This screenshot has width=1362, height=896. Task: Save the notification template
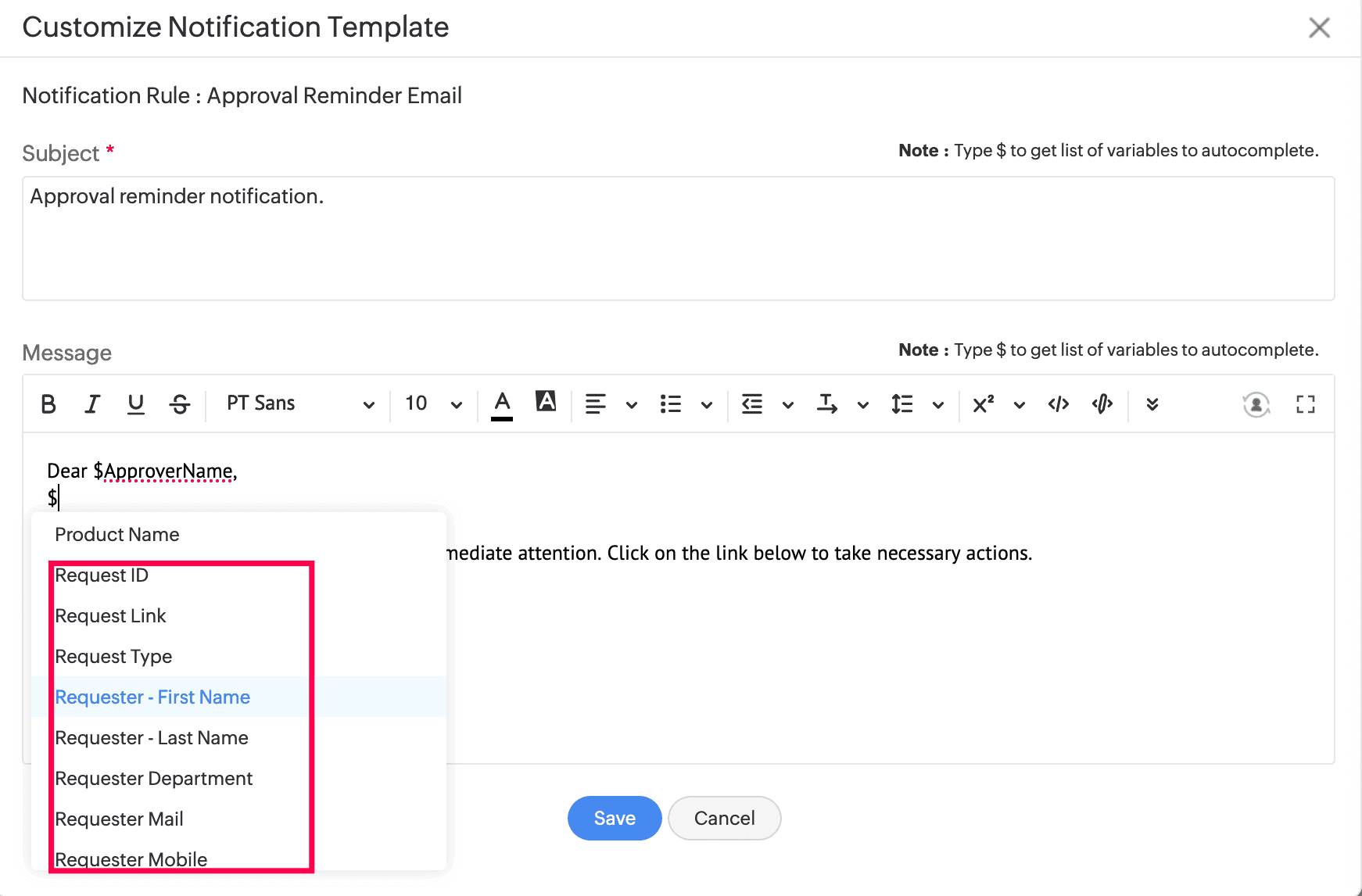[614, 818]
